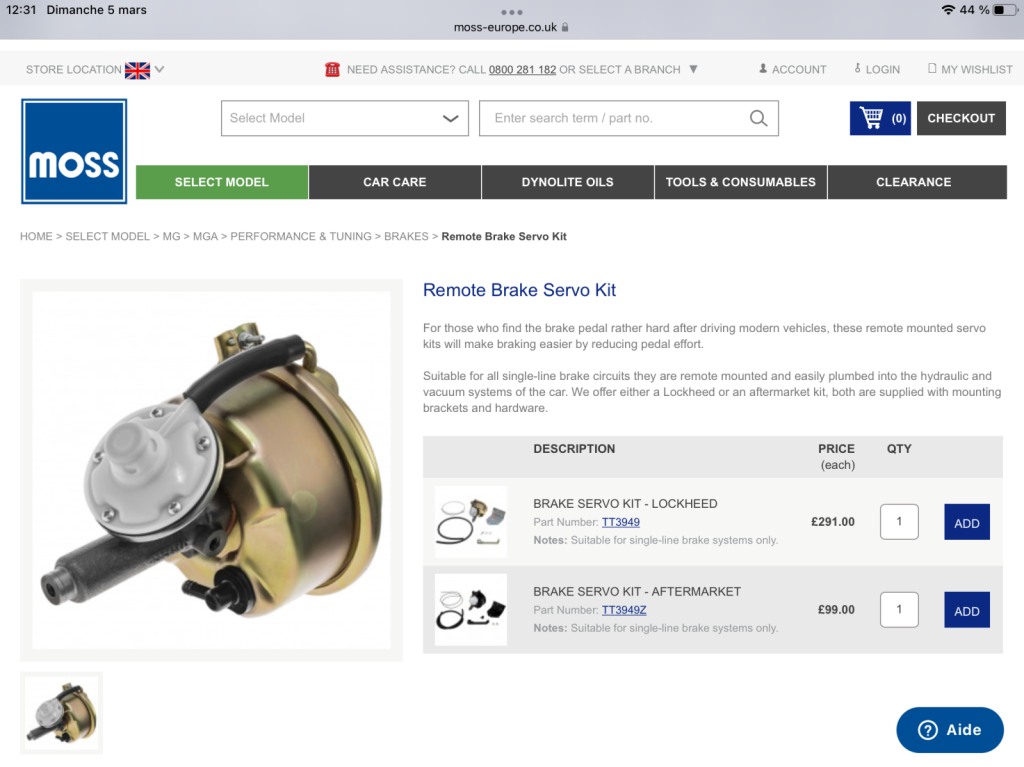Go to Performance & Tuning breadcrumb
1024x767 pixels.
pyautogui.click(x=300, y=237)
